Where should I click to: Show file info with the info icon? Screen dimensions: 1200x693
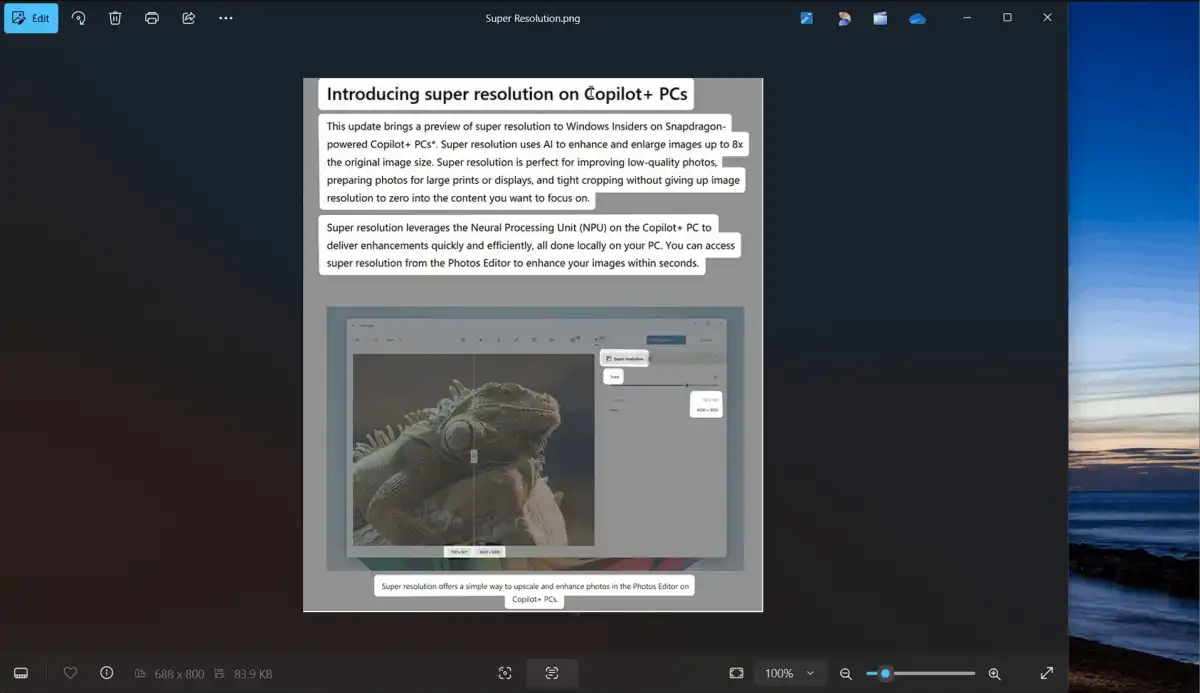(x=107, y=673)
